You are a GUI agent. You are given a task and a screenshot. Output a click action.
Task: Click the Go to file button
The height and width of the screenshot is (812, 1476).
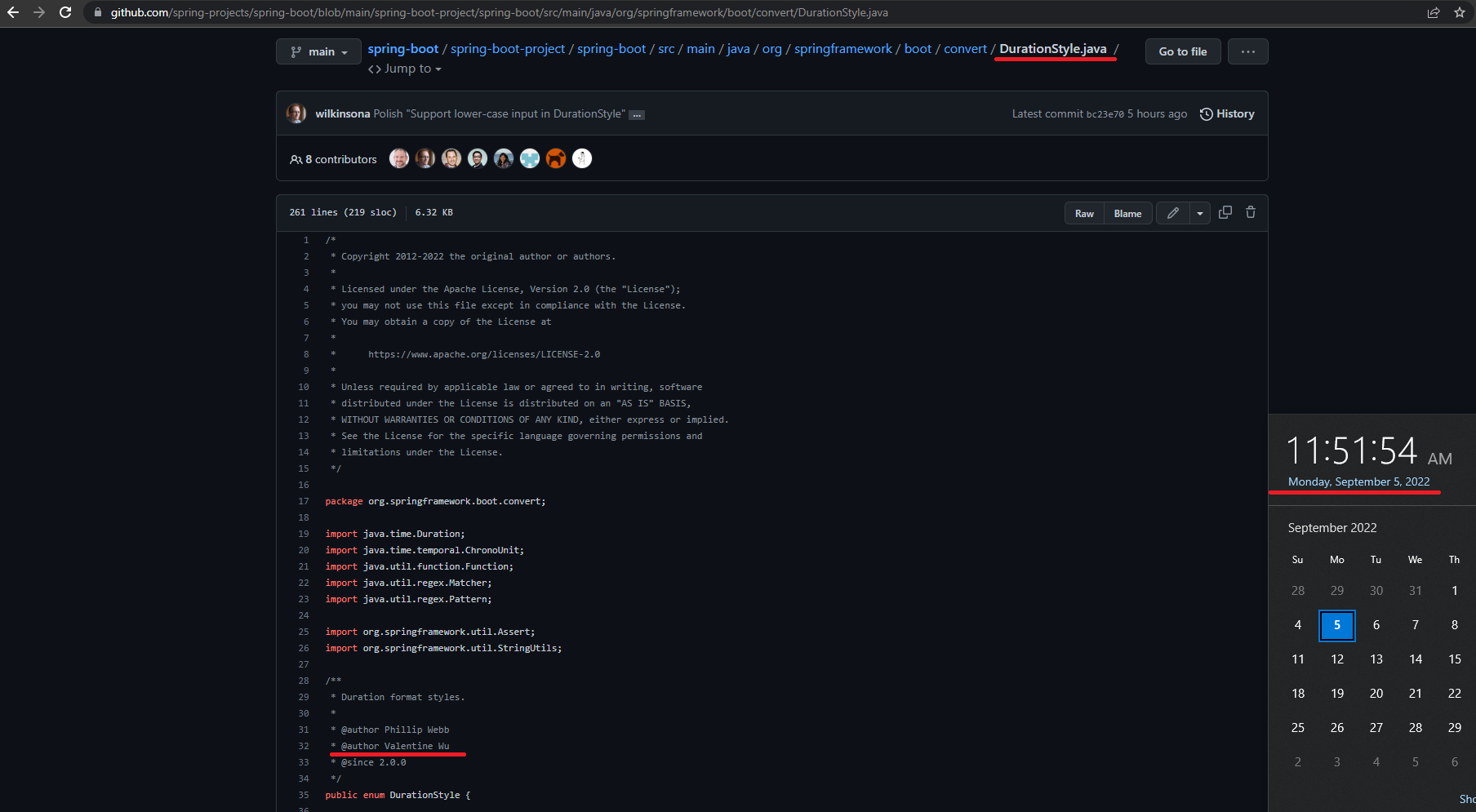(x=1183, y=51)
